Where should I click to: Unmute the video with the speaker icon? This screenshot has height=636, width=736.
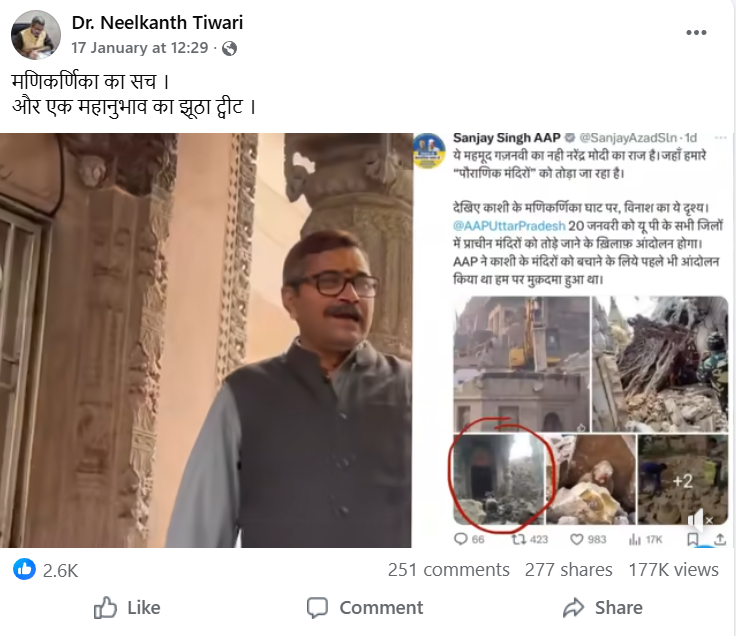[x=697, y=519]
